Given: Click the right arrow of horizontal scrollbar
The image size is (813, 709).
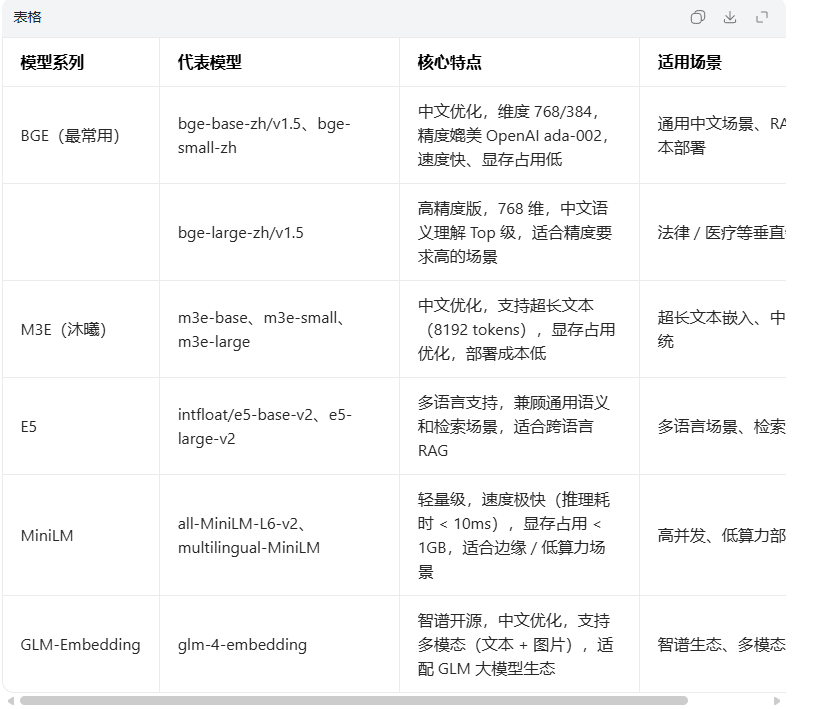Looking at the screenshot, I should (776, 701).
